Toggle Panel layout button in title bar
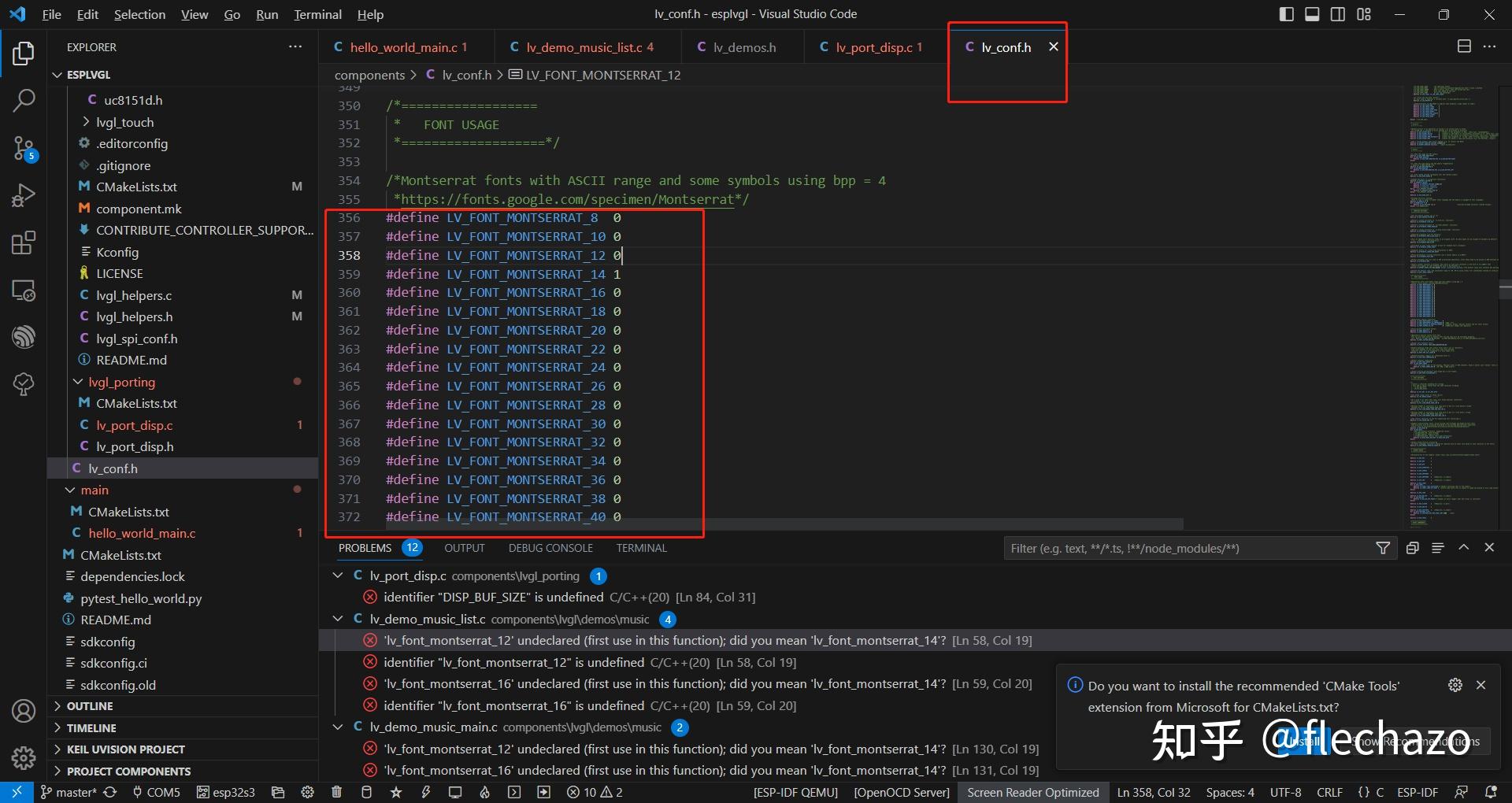1512x803 pixels. click(x=1312, y=14)
